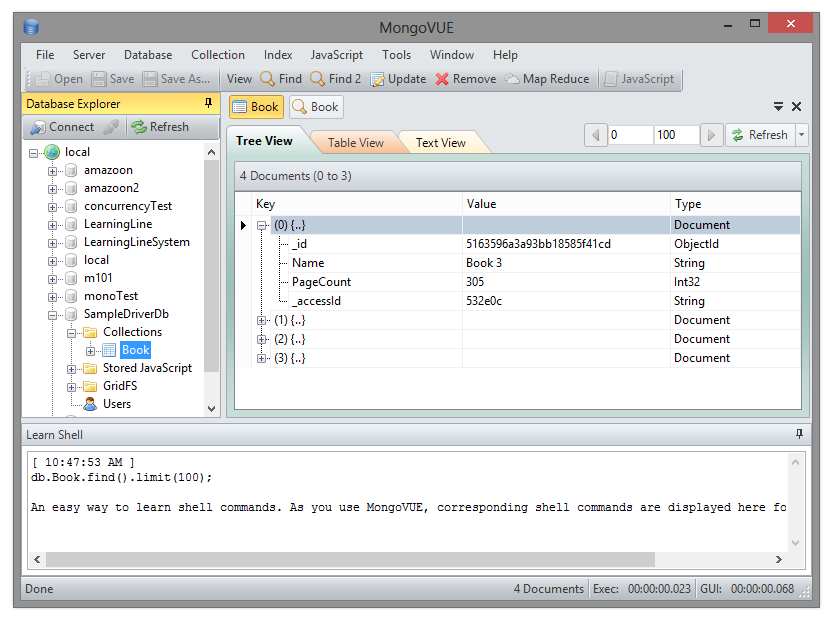
Task: Expand the amazoon database node
Action: pos(53,171)
